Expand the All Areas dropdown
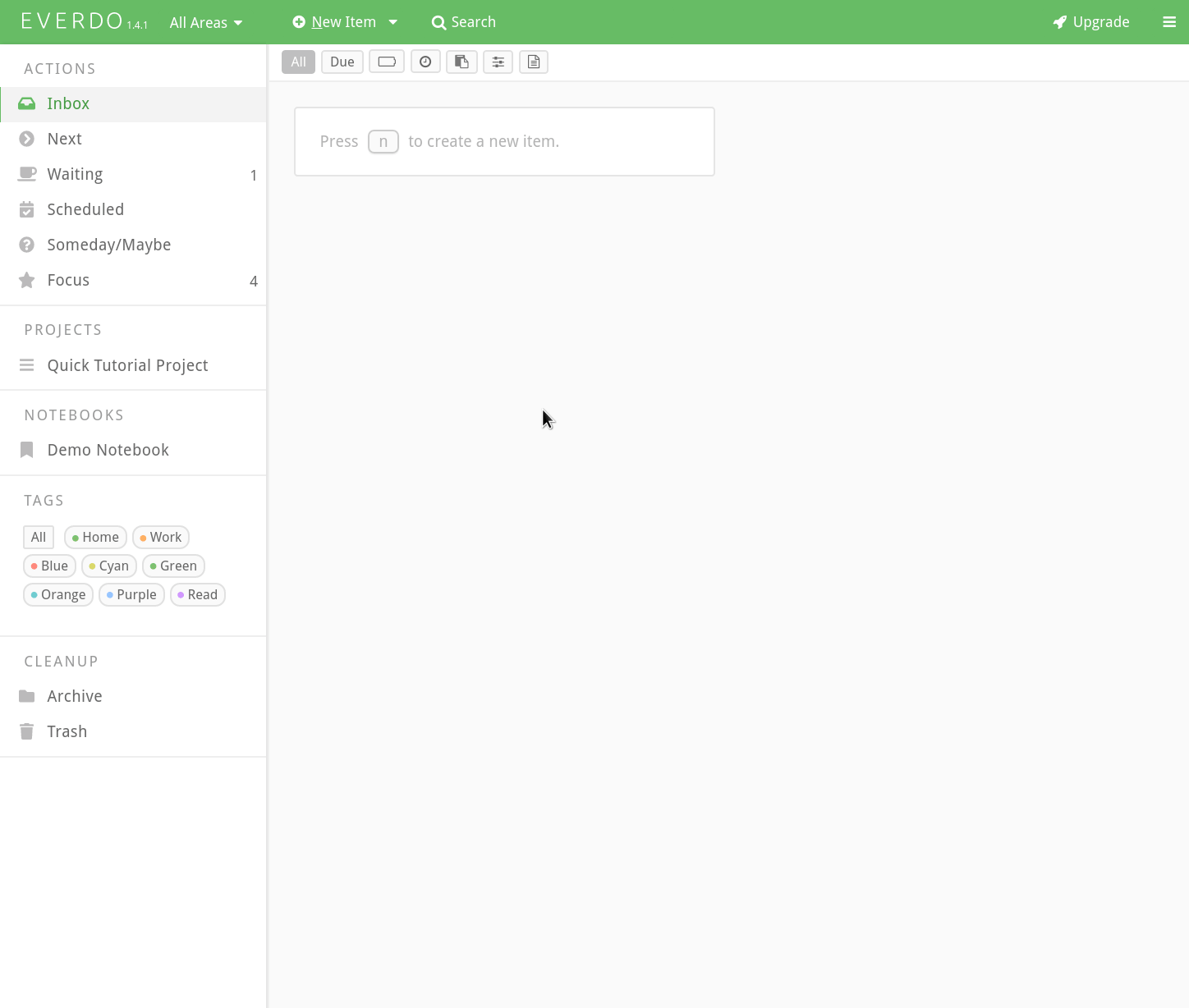Screen dimensions: 1189x1008 [205, 23]
